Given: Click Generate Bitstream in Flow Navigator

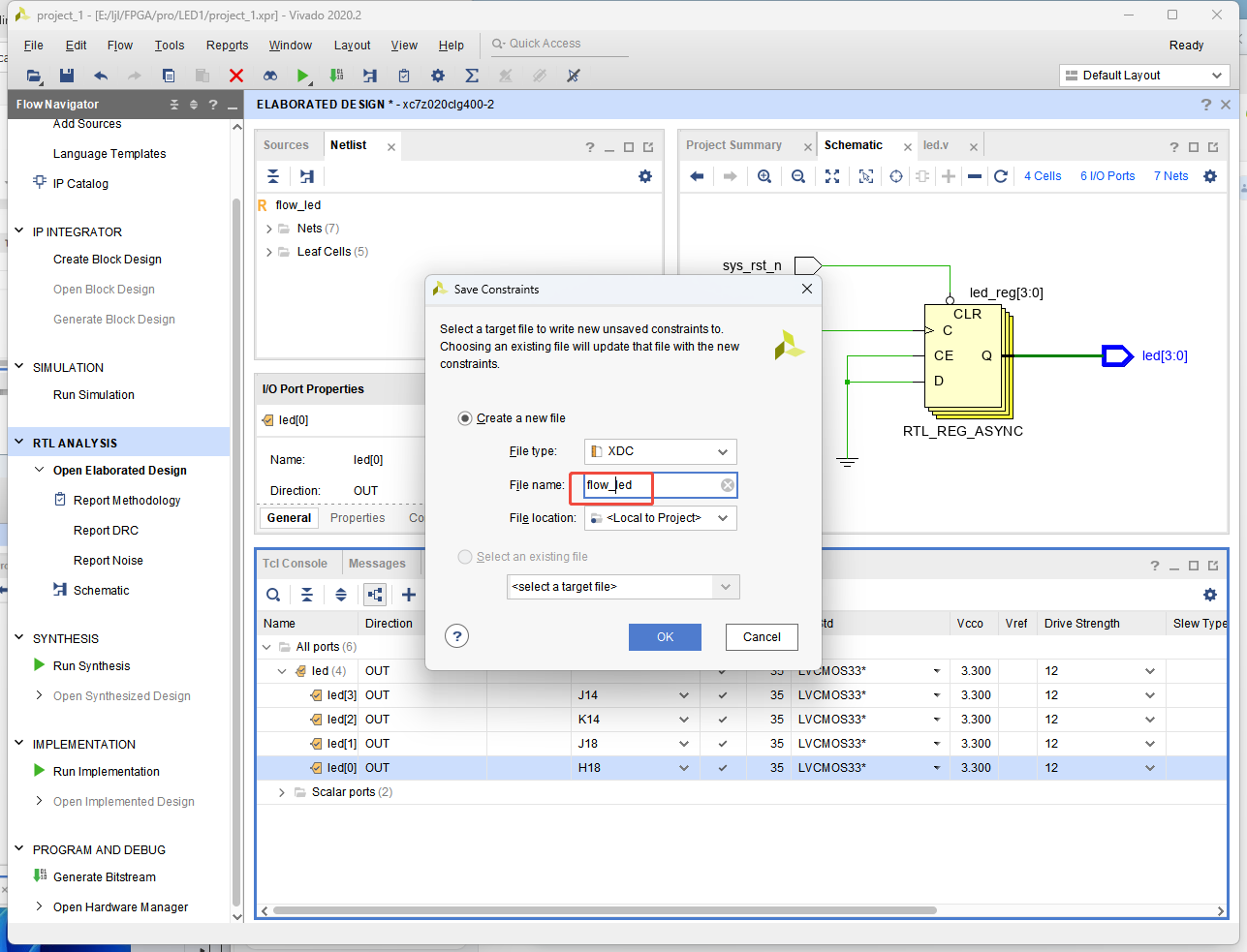Looking at the screenshot, I should [104, 877].
